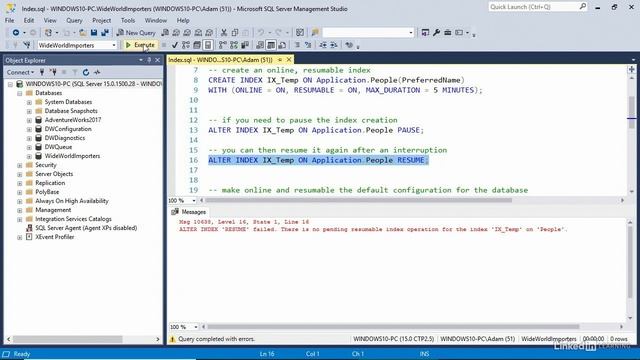The width and height of the screenshot is (640, 360).
Task: Open Object Explorer window position menu
Action: [141, 60]
